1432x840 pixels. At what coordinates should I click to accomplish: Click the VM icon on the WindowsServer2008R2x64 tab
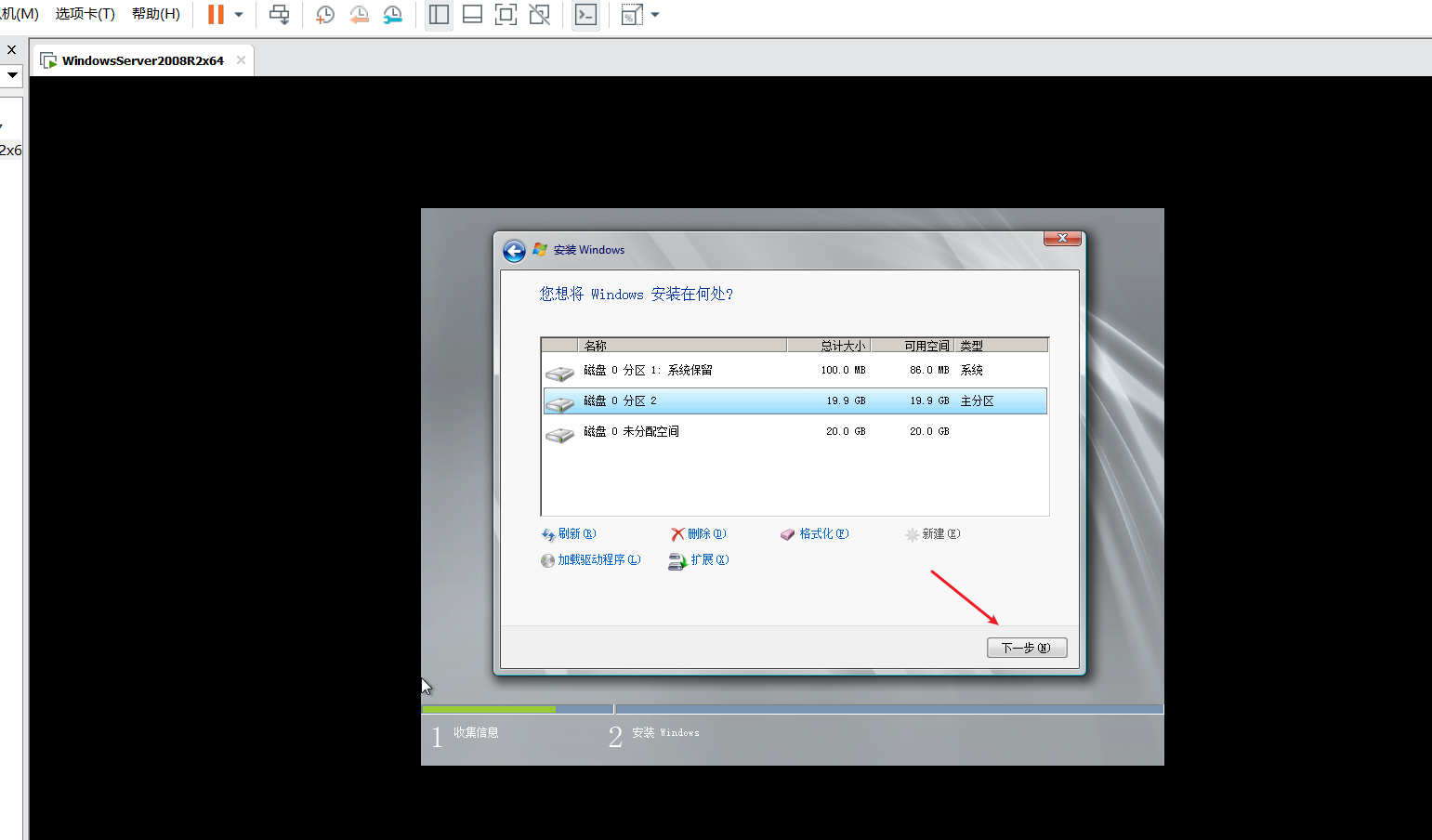pos(48,61)
